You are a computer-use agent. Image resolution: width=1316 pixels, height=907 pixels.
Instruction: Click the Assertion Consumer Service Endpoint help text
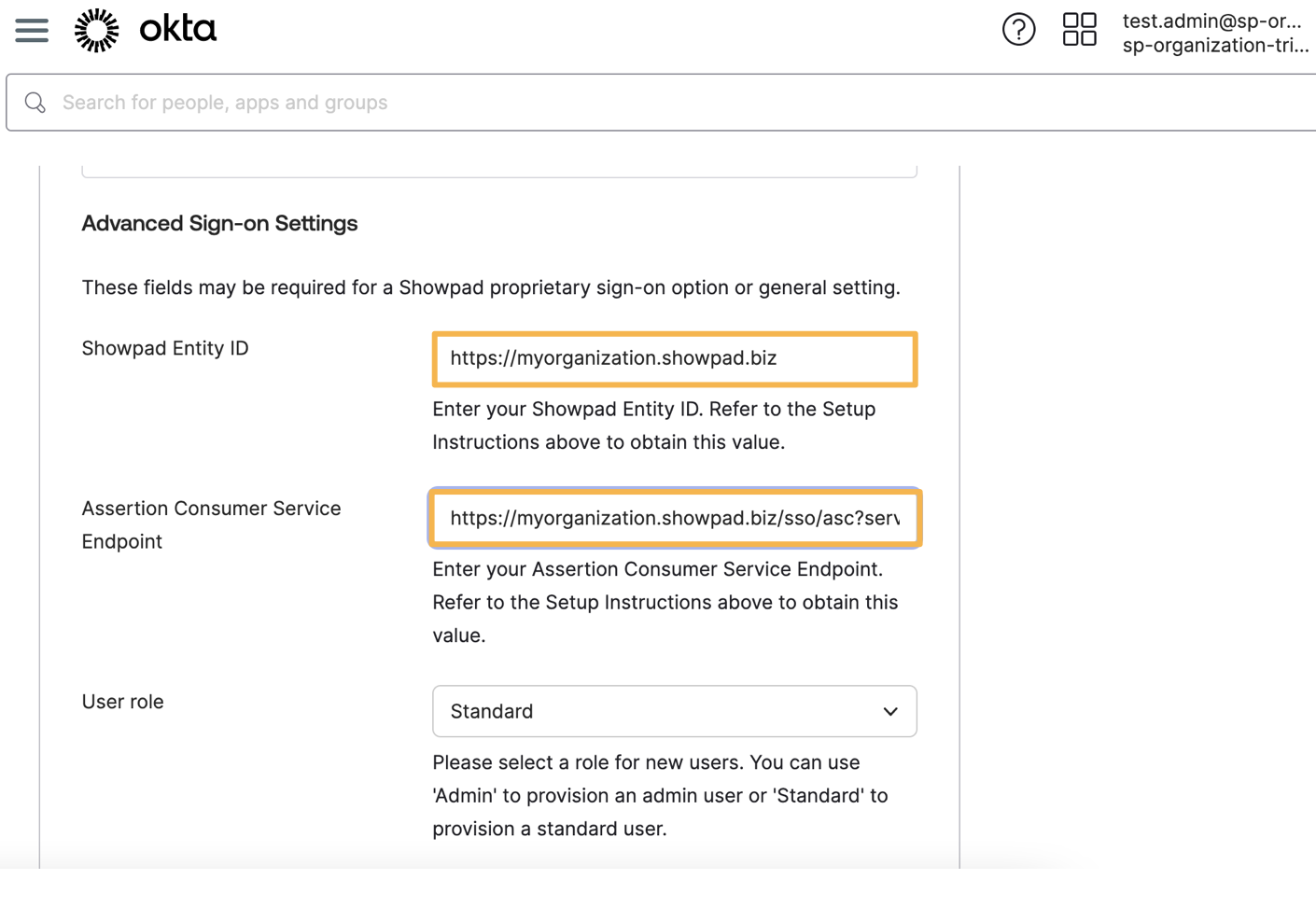[665, 603]
